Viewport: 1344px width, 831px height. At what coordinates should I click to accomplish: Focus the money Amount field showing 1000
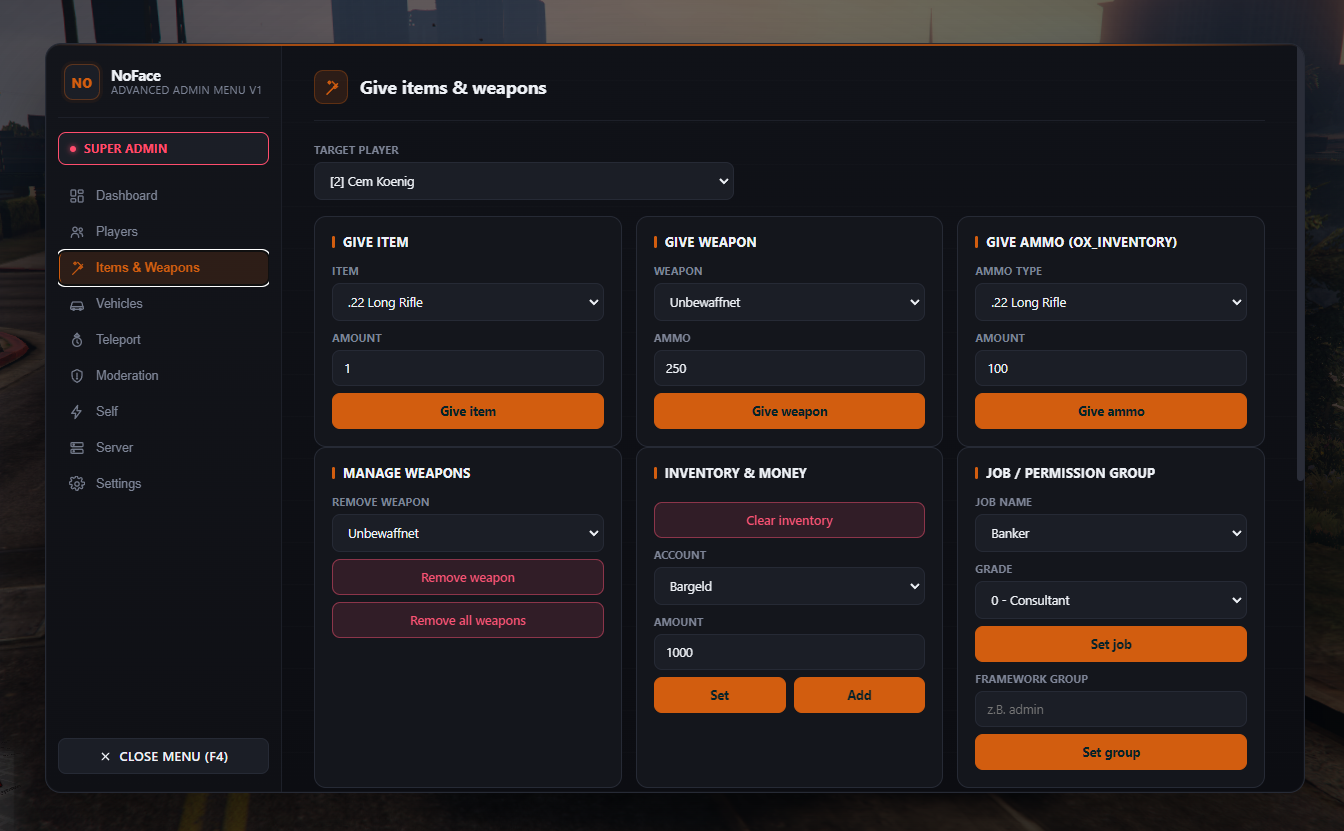(789, 652)
